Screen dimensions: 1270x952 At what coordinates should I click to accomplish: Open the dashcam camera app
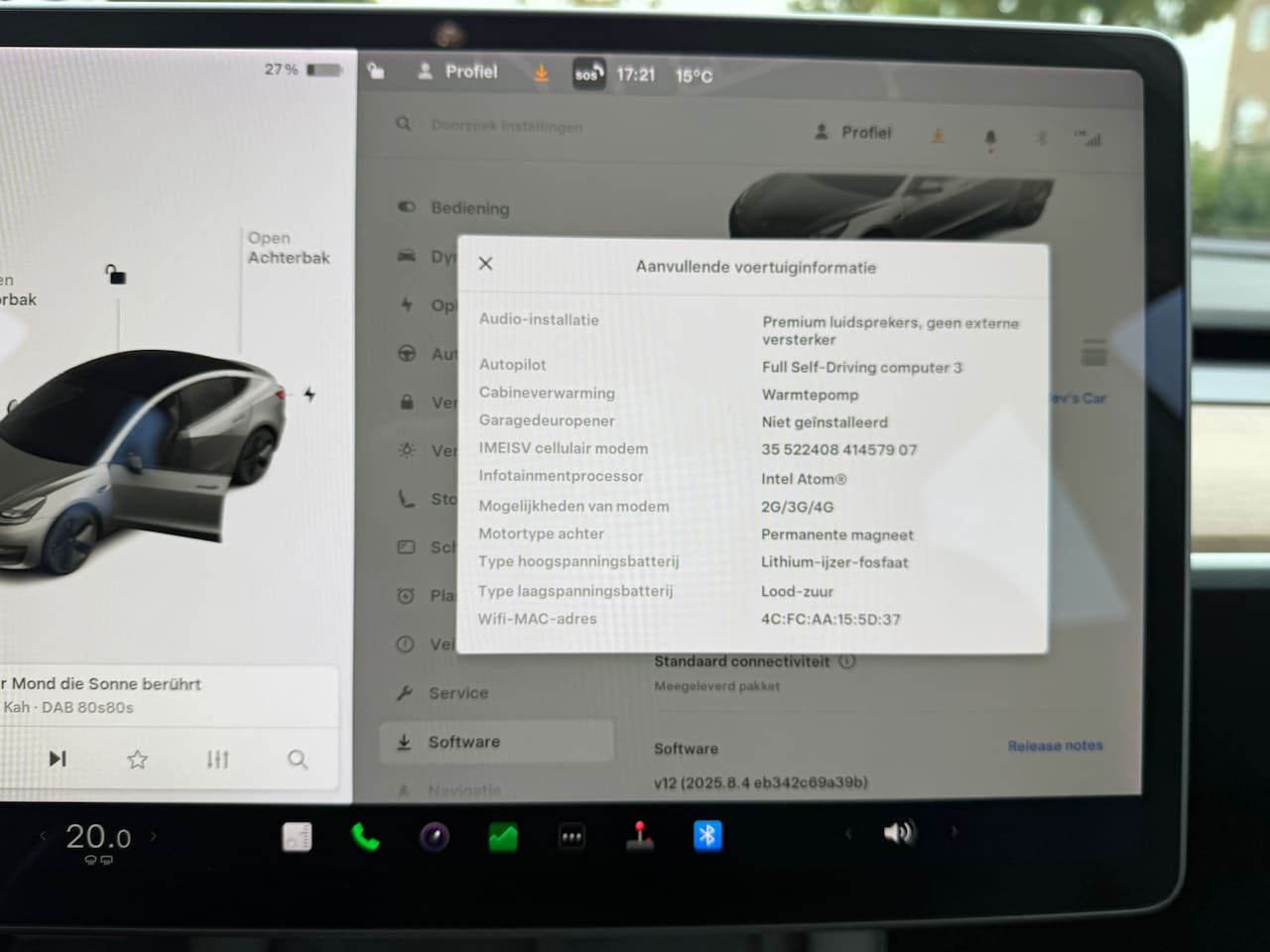point(435,838)
